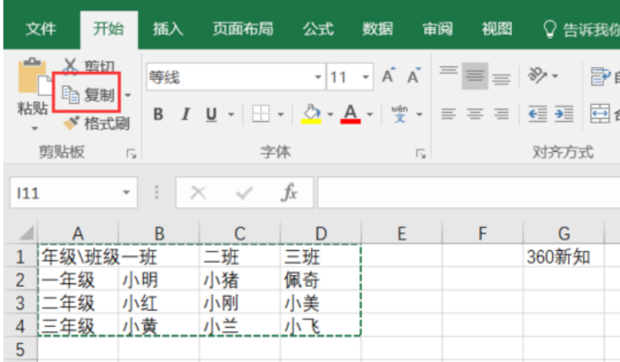
Task: Switch to the Data (数据) tab
Action: [378, 29]
